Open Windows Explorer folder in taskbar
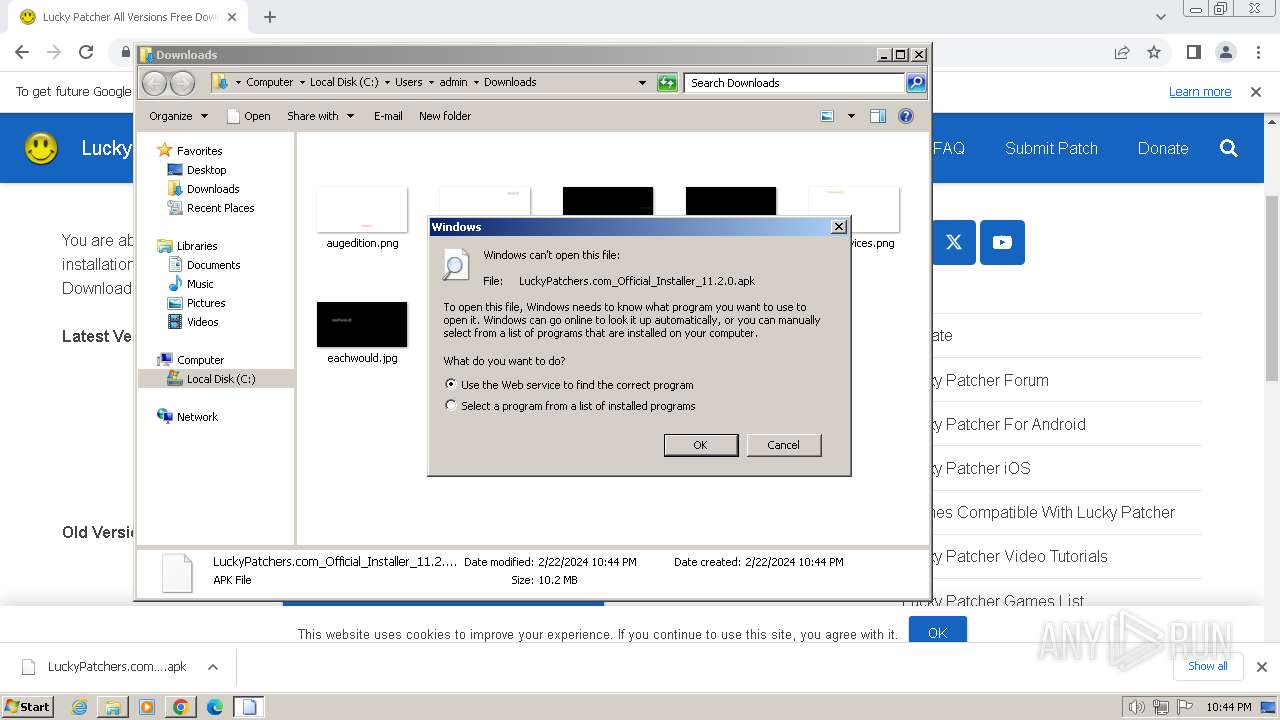 113,707
